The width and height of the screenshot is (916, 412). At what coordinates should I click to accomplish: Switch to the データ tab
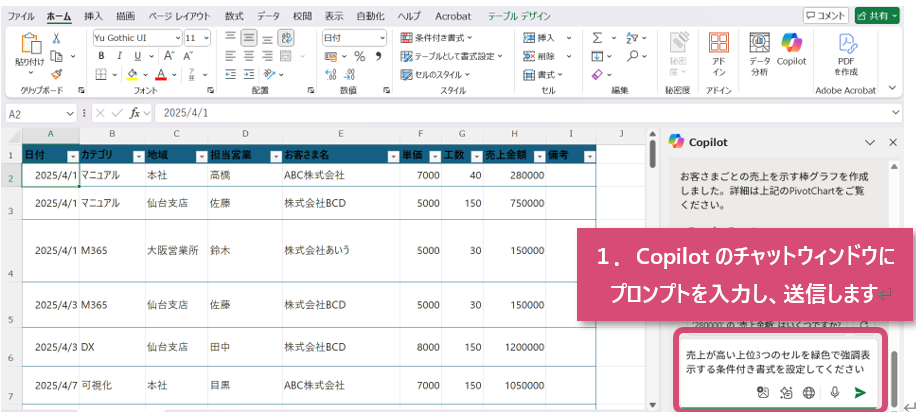tap(269, 16)
